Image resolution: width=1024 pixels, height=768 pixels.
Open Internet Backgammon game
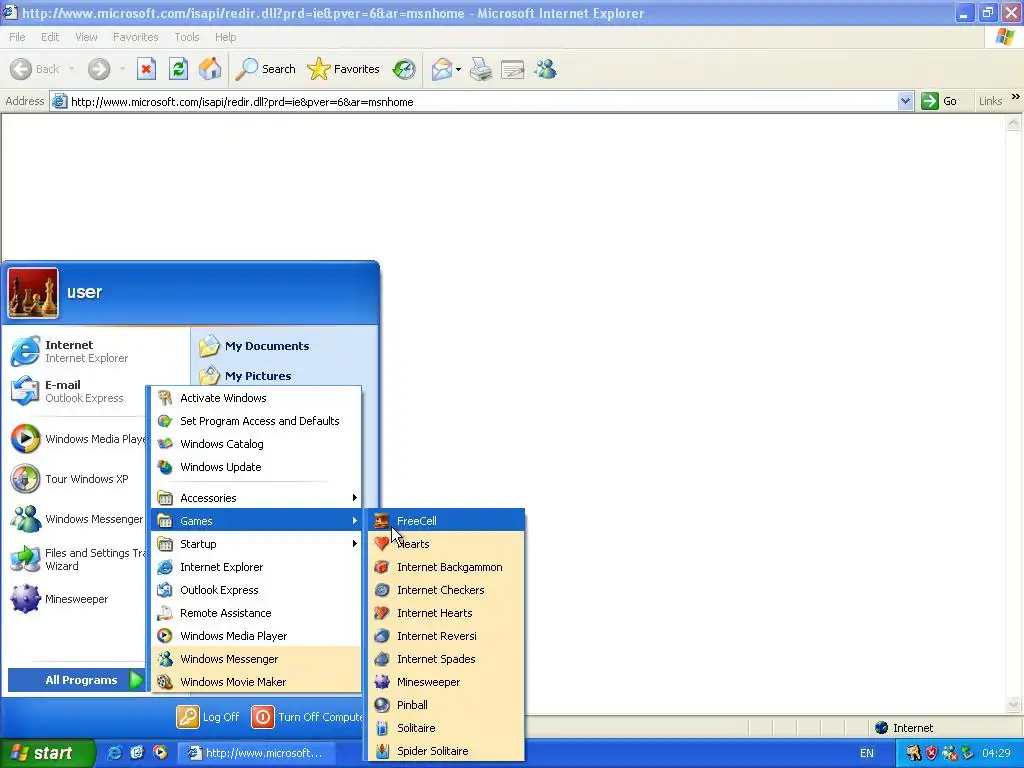pos(446,567)
